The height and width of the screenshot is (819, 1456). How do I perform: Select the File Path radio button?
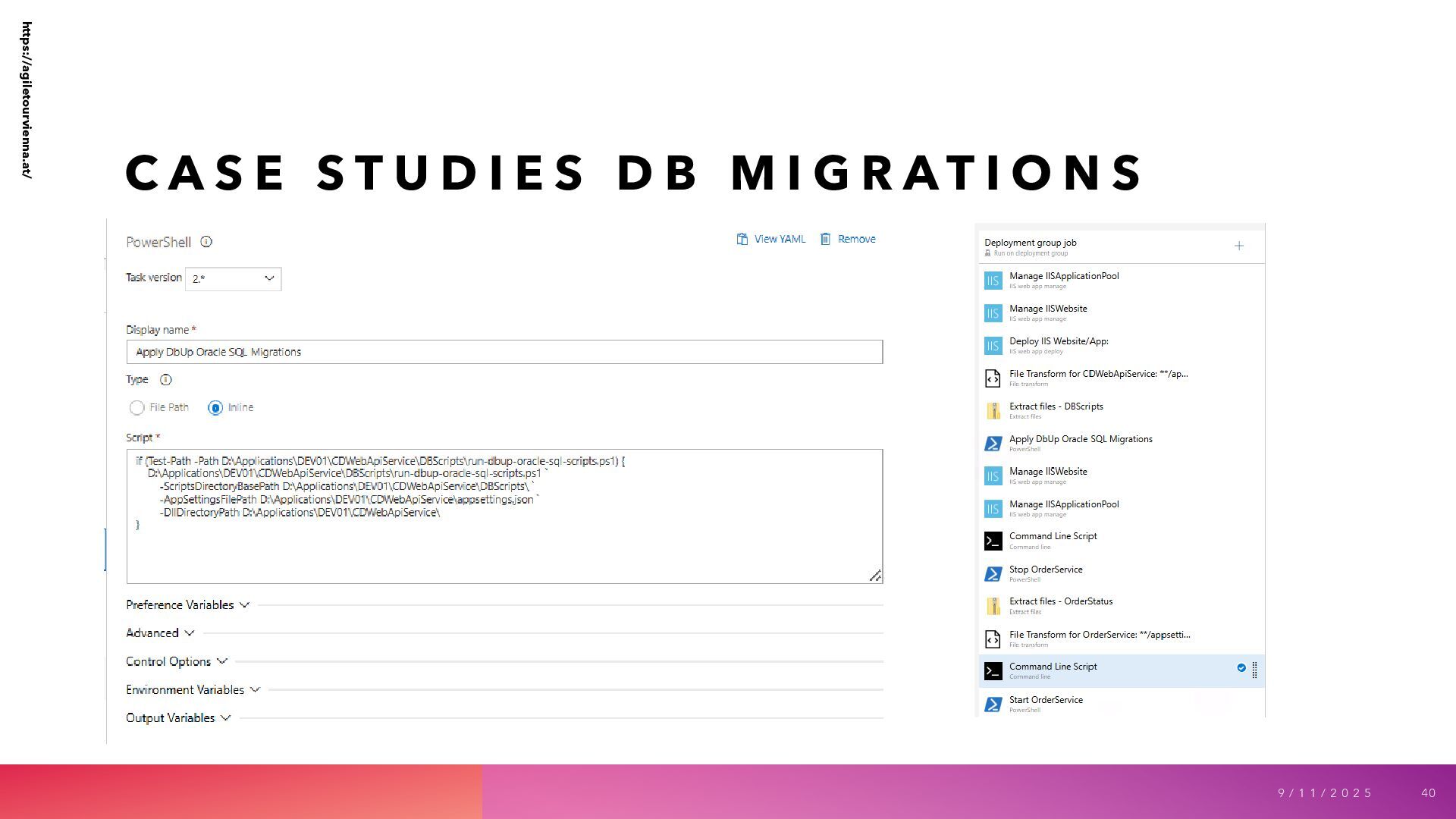tap(136, 408)
